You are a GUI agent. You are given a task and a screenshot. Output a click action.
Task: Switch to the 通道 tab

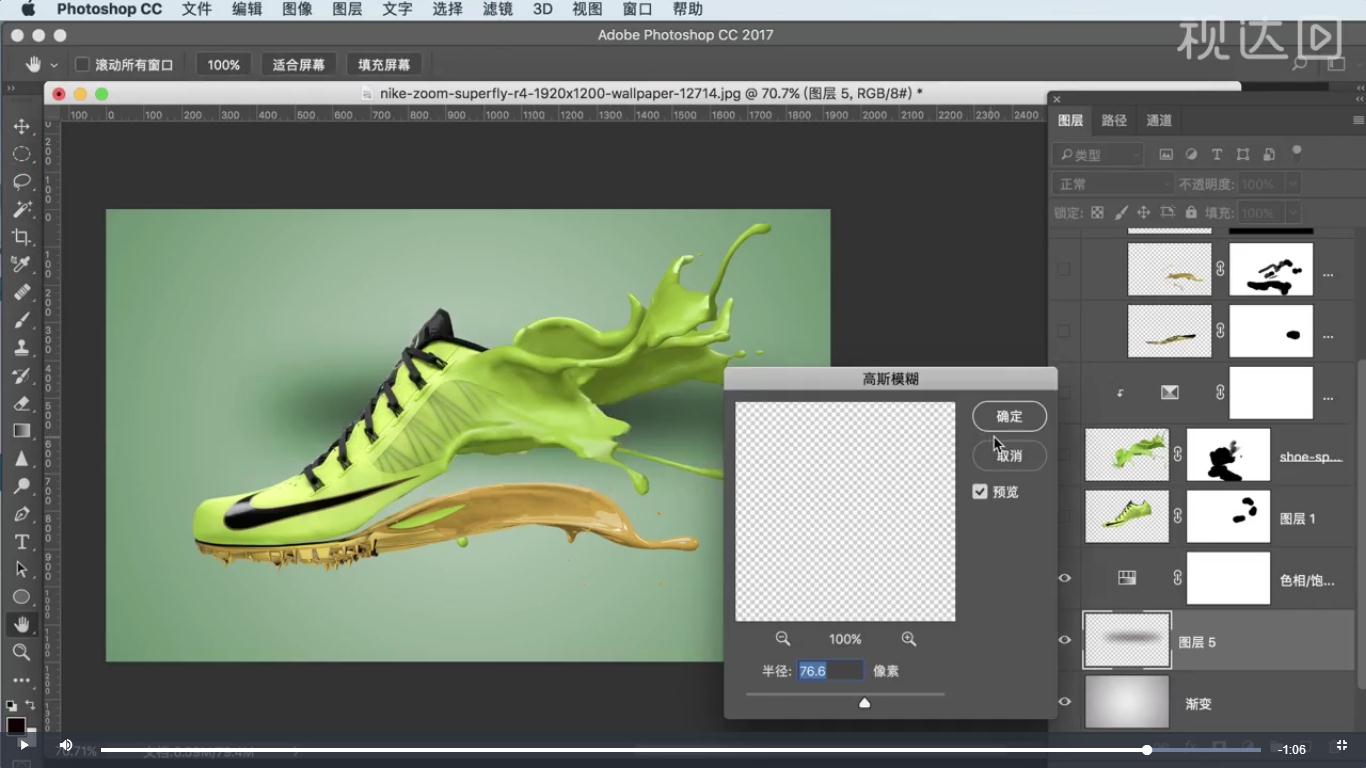pos(1159,120)
